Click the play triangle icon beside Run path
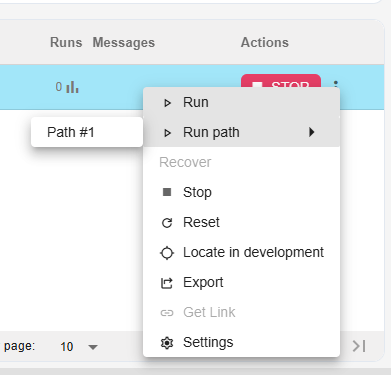 (x=167, y=133)
